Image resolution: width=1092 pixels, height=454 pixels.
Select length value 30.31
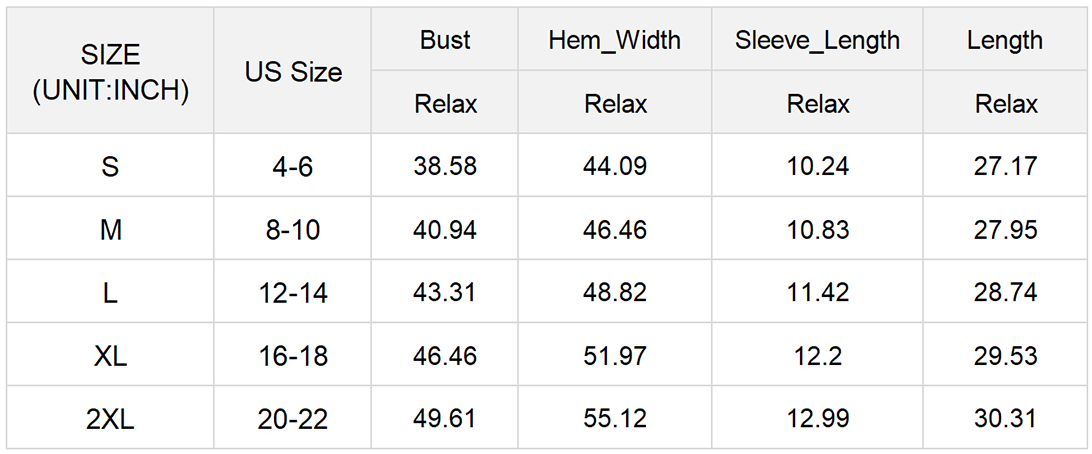[x=1005, y=418]
